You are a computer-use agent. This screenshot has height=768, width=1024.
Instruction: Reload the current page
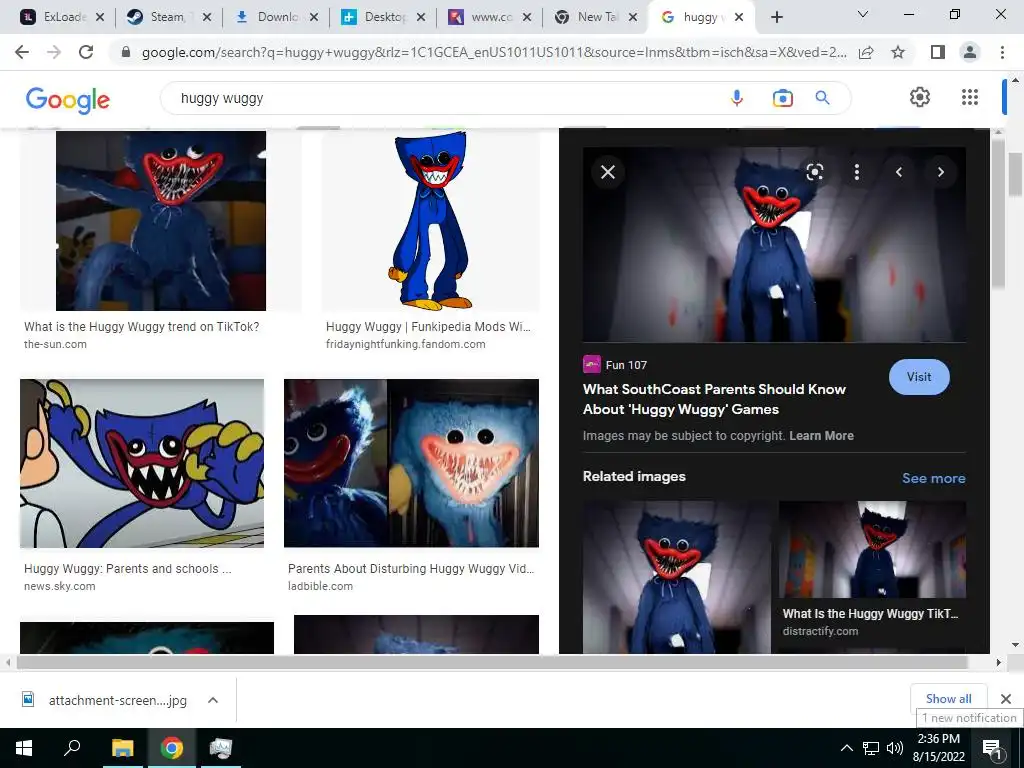86,52
